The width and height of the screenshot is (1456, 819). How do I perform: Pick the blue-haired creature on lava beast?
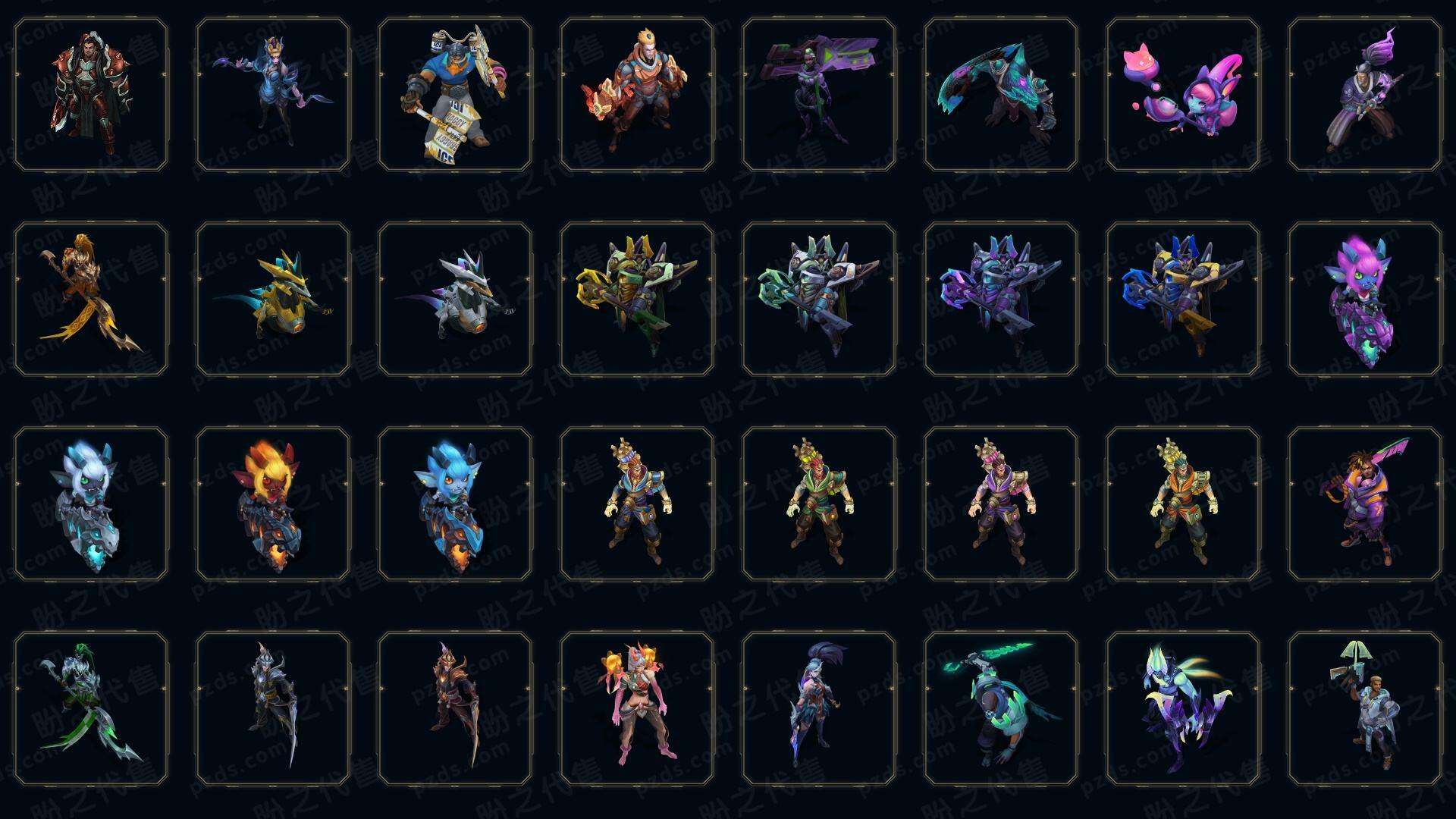[455, 504]
